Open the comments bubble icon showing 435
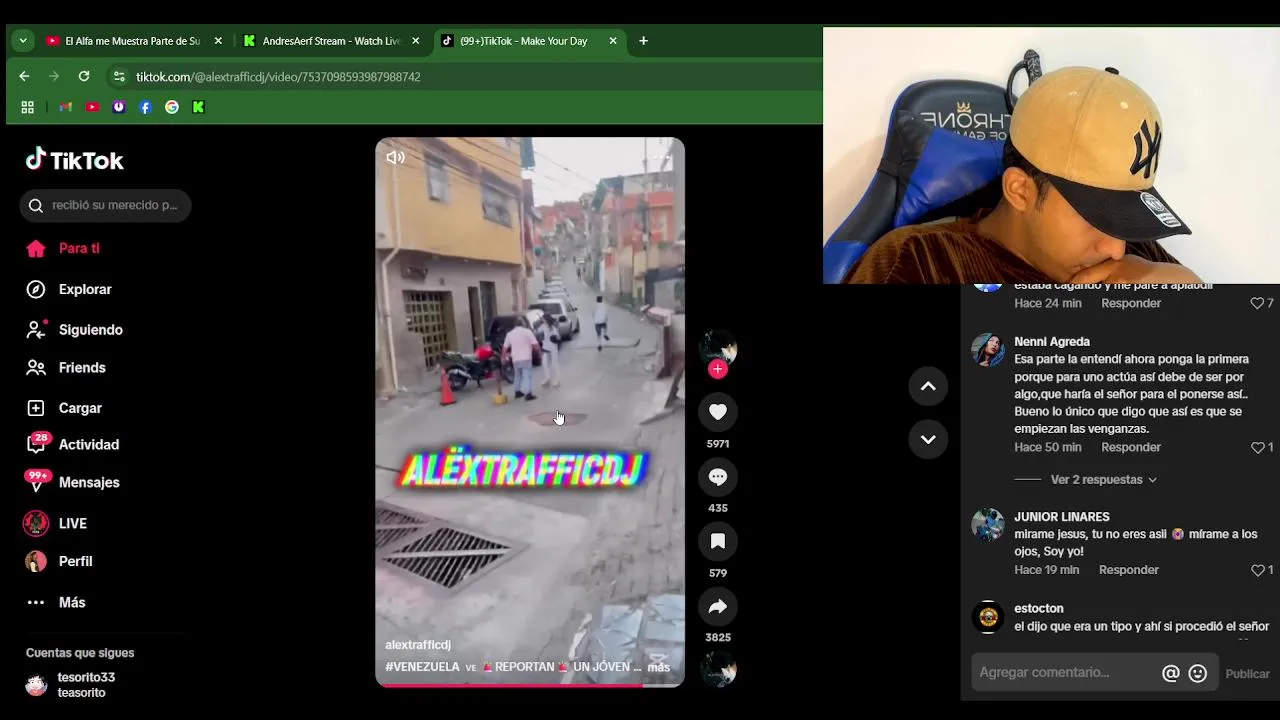Image resolution: width=1280 pixels, height=720 pixels. click(x=717, y=477)
